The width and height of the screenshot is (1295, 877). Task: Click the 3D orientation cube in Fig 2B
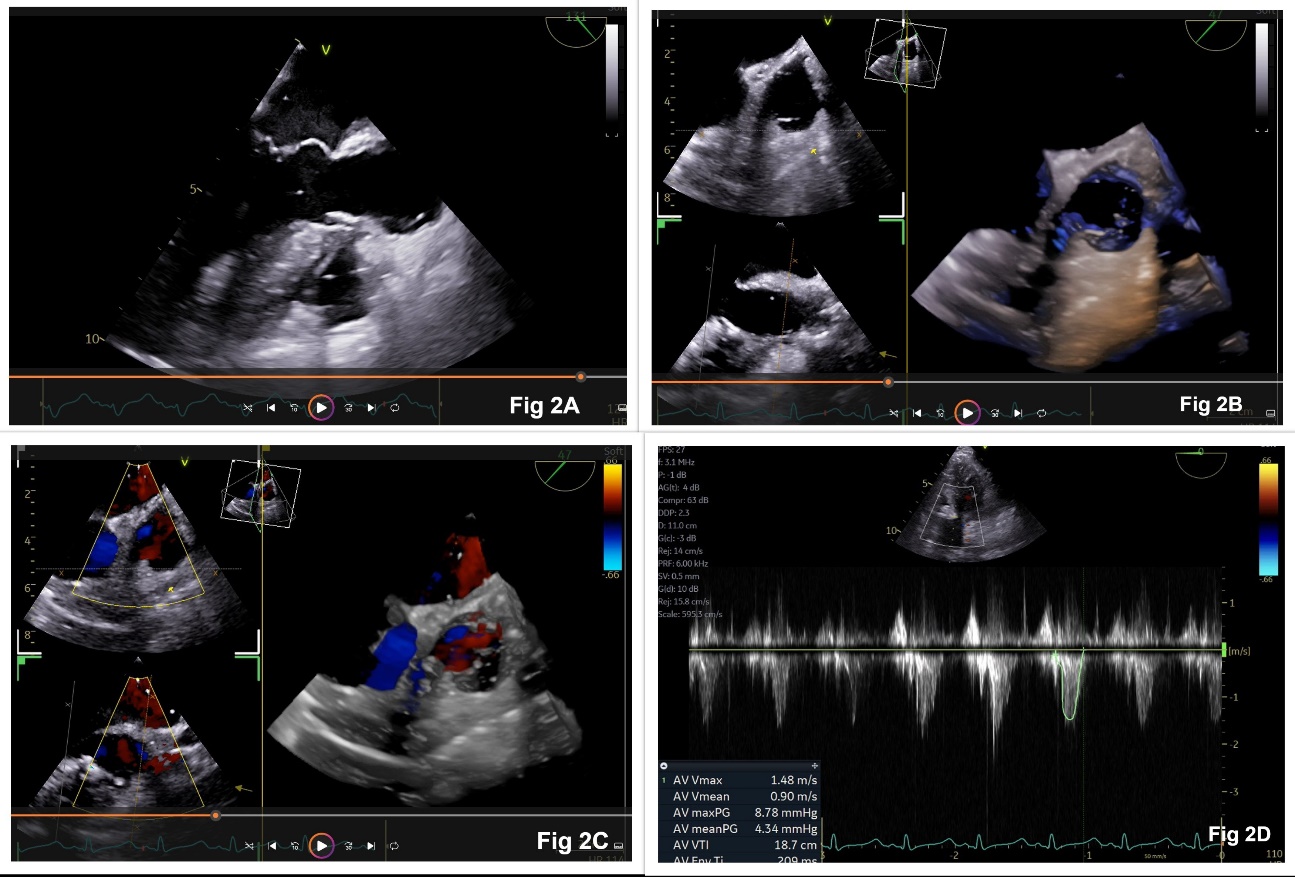coord(904,54)
